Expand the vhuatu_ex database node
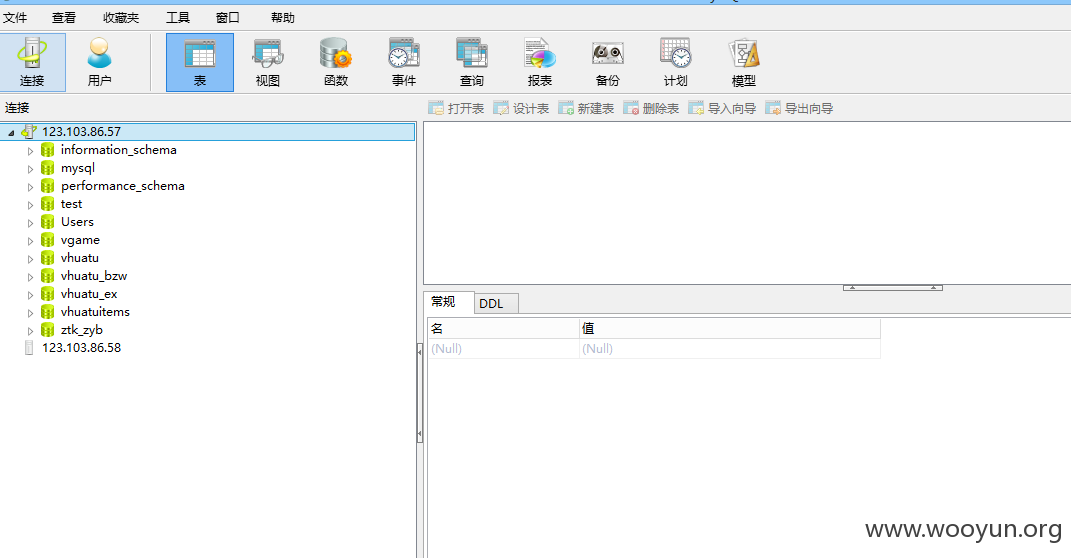The width and height of the screenshot is (1071, 558). [x=30, y=294]
